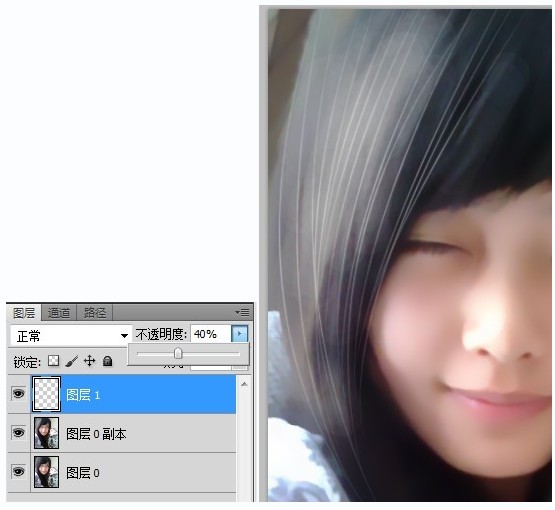Image resolution: width=555 pixels, height=510 pixels.
Task: Select the 图层 0 thumbnail
Action: pos(46,472)
